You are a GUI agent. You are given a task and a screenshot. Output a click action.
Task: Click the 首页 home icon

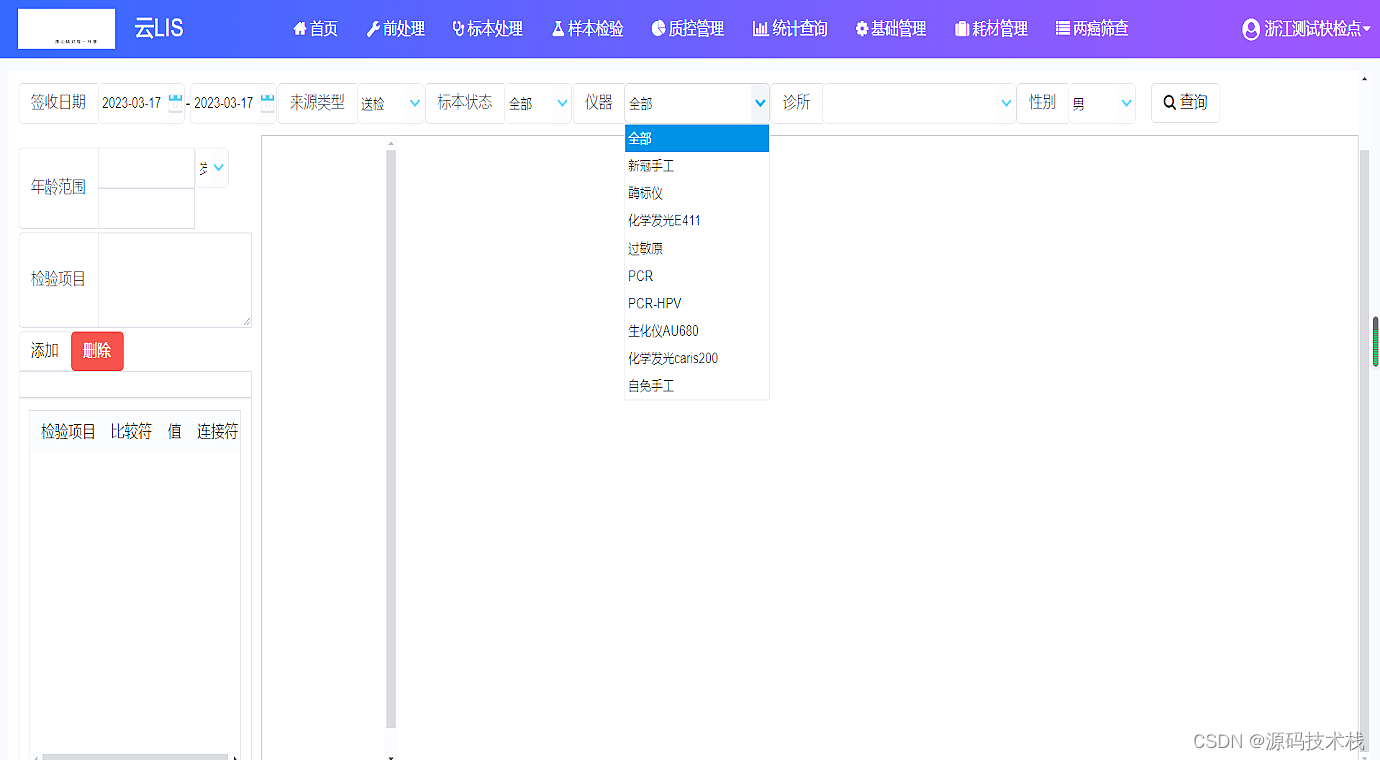[x=299, y=29]
